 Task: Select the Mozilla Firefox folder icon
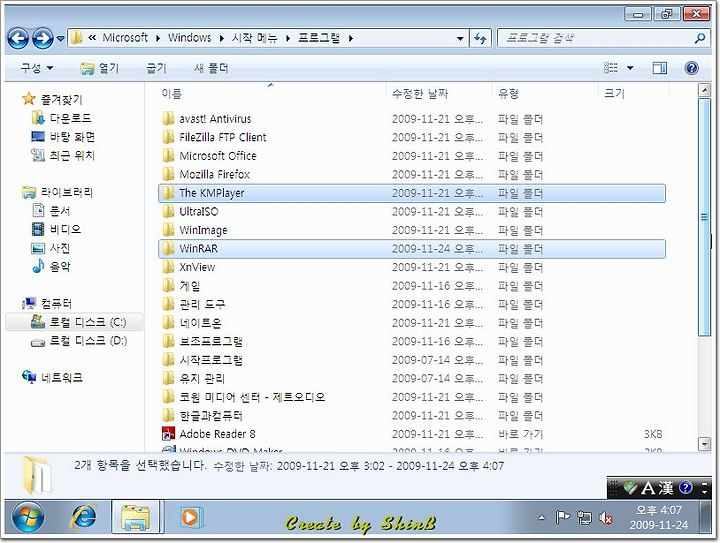coord(168,174)
